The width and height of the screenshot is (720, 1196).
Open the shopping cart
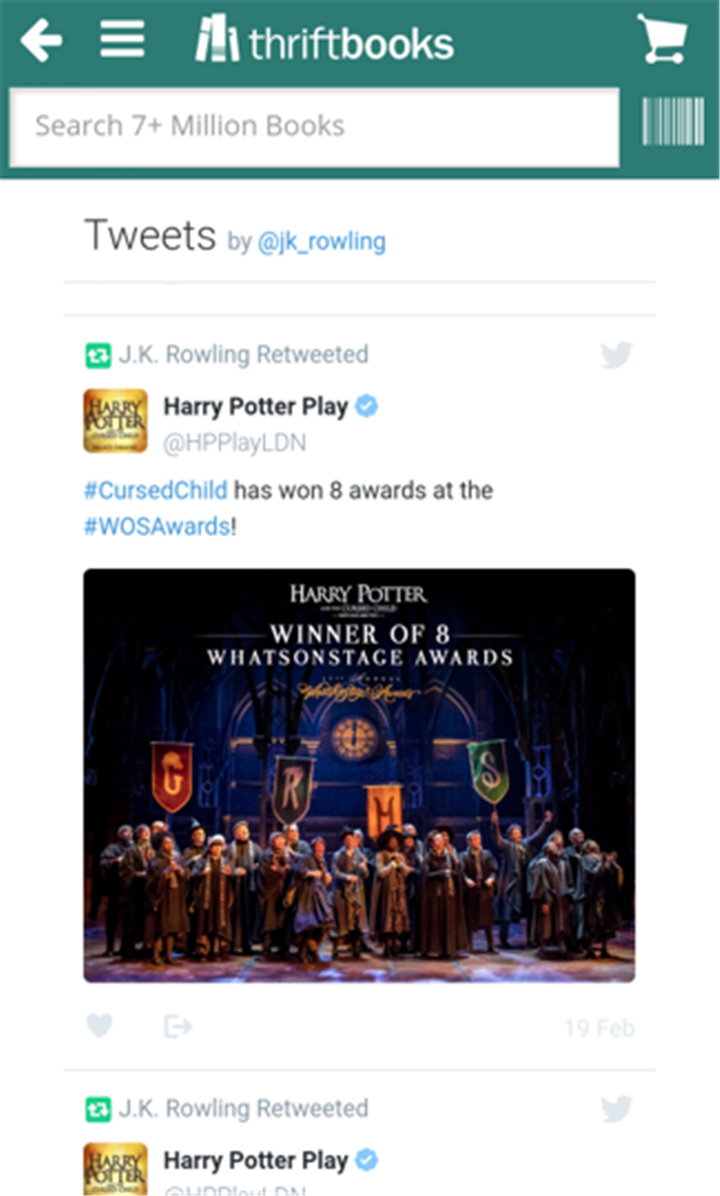662,38
